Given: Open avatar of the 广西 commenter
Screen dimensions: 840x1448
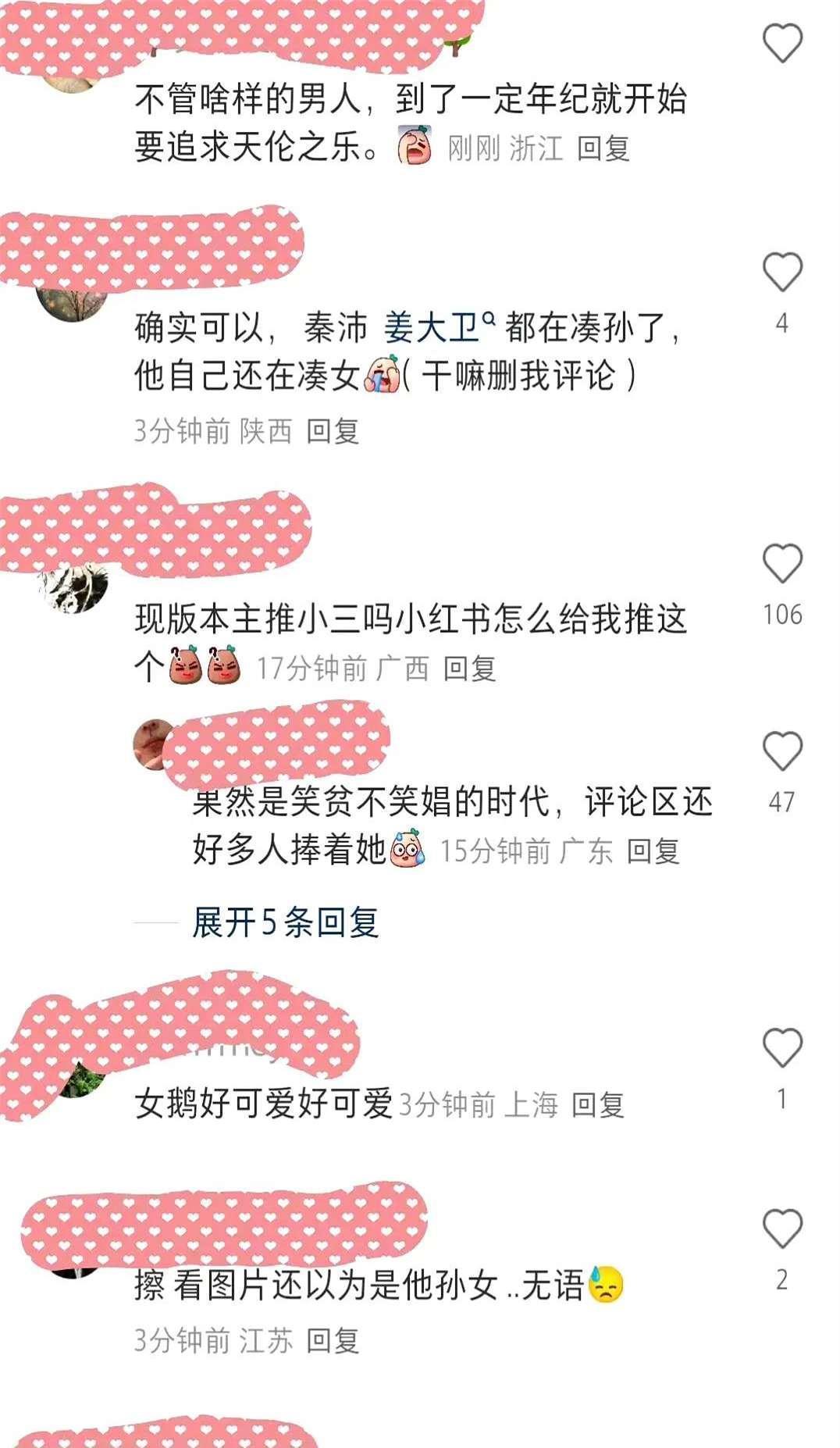Looking at the screenshot, I should point(73,587).
